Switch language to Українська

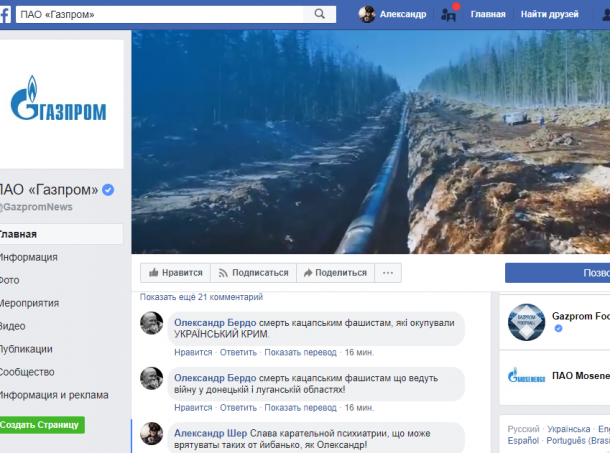[568, 429]
